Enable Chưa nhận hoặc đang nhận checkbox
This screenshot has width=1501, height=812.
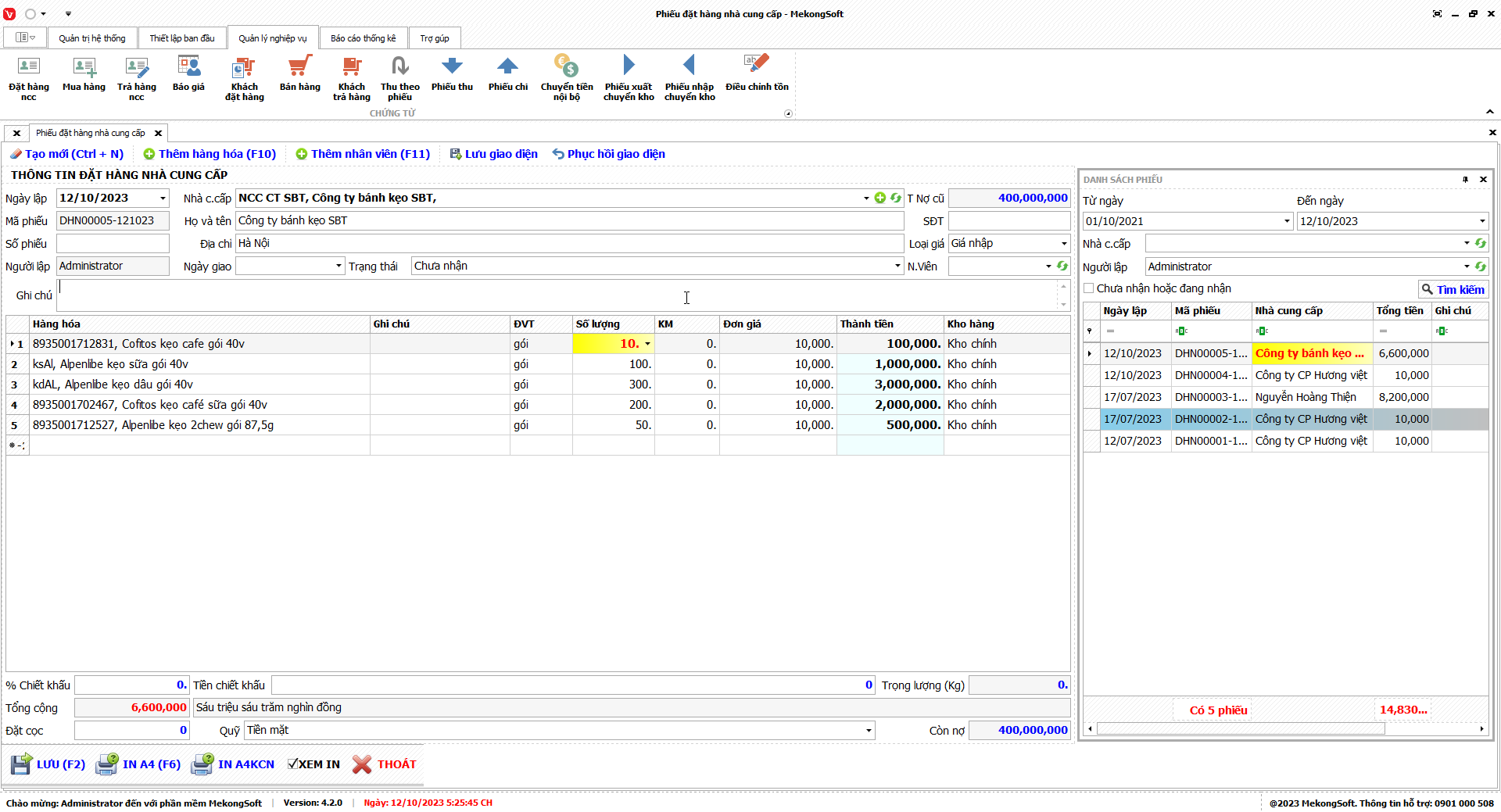click(1089, 288)
